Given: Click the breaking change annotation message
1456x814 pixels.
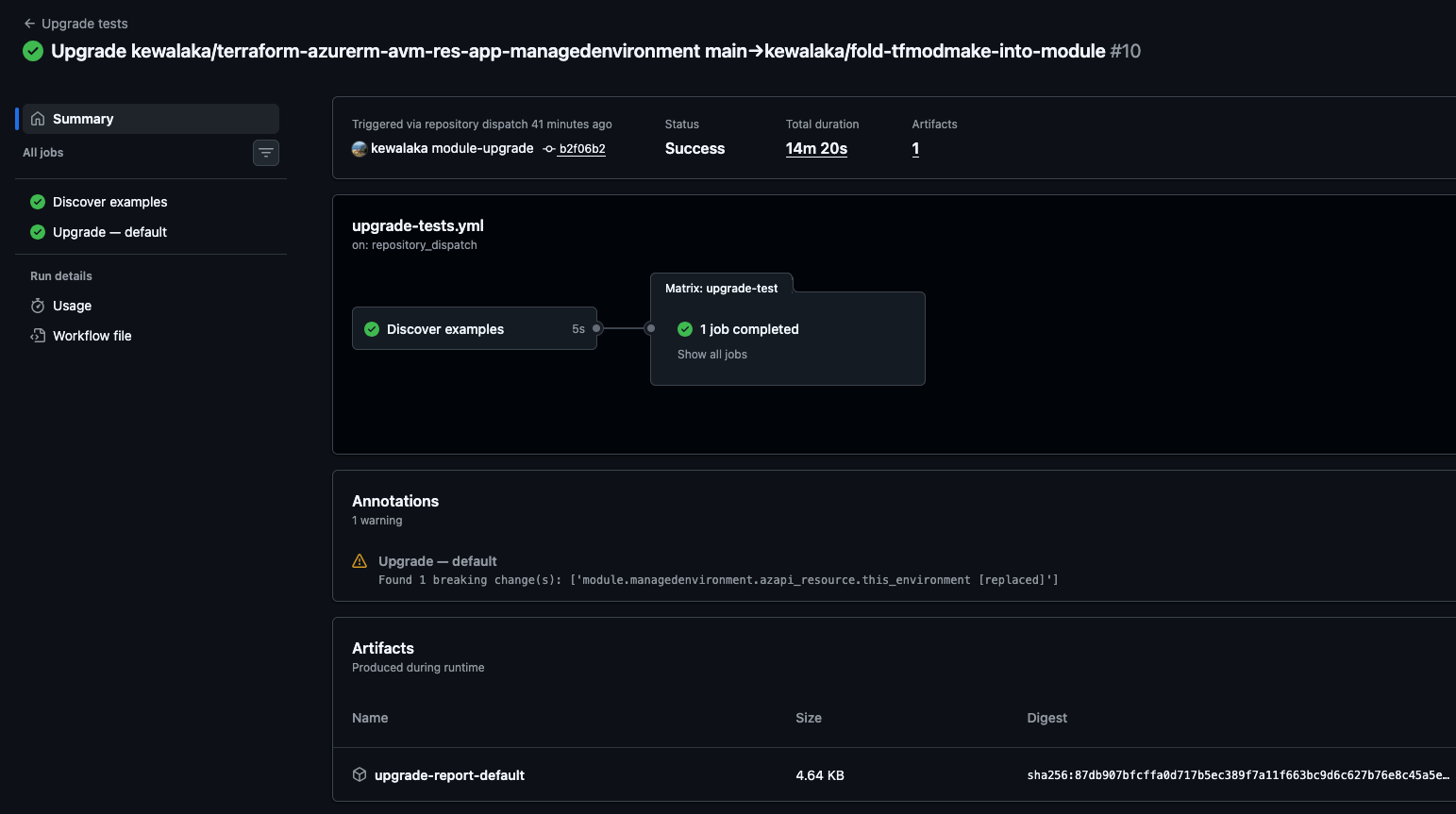Looking at the screenshot, I should (718, 580).
